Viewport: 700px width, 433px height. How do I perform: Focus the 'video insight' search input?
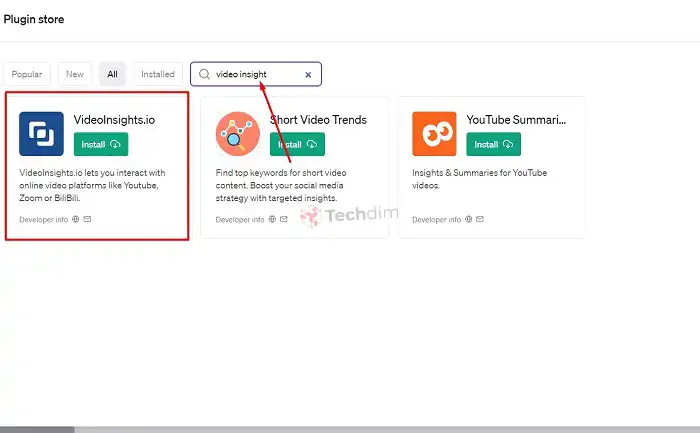tap(256, 74)
